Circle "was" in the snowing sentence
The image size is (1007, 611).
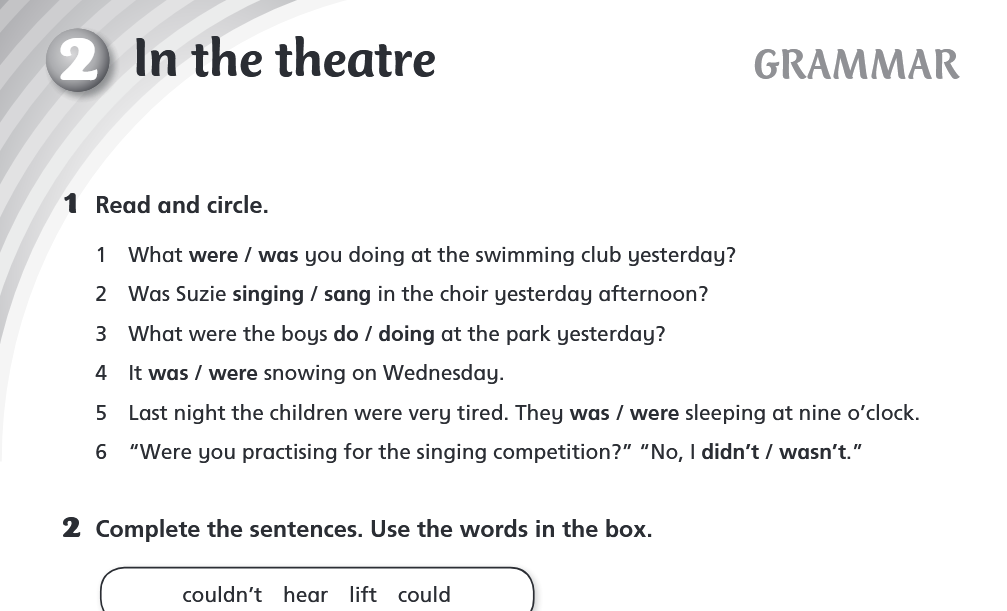click(168, 373)
